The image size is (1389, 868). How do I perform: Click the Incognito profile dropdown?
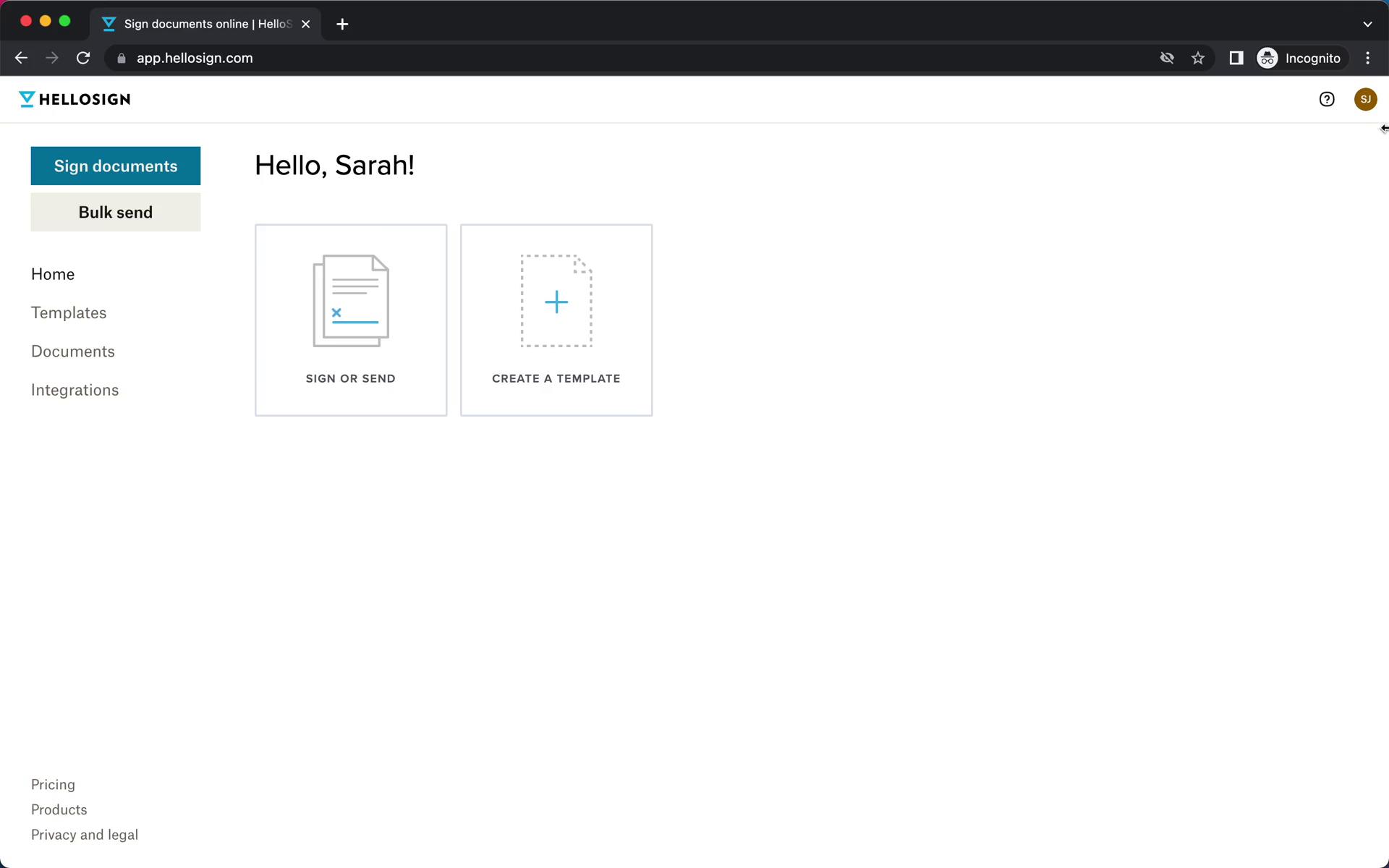pos(1300,58)
